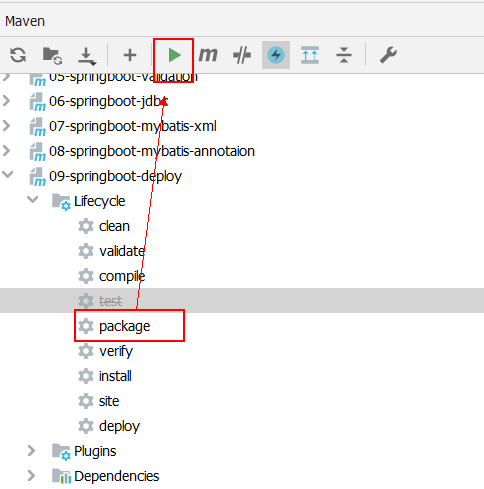This screenshot has height=489, width=484.
Task: Download sources and documentation
Action: tap(87, 56)
